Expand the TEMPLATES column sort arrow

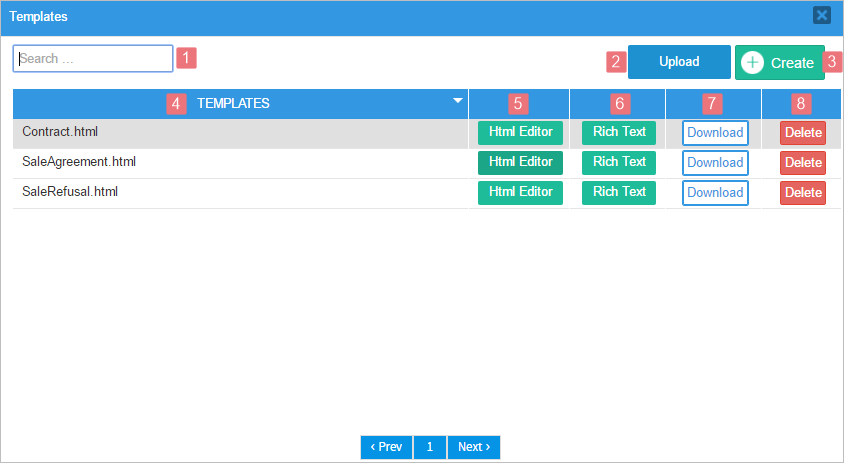point(458,101)
